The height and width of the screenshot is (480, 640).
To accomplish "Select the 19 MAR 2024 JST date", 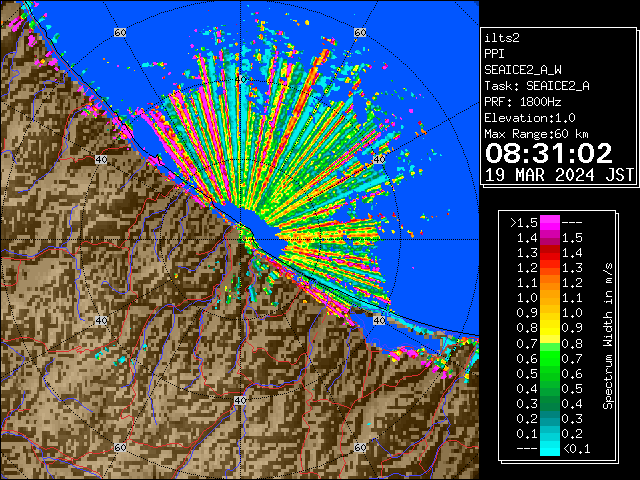I will [x=559, y=175].
